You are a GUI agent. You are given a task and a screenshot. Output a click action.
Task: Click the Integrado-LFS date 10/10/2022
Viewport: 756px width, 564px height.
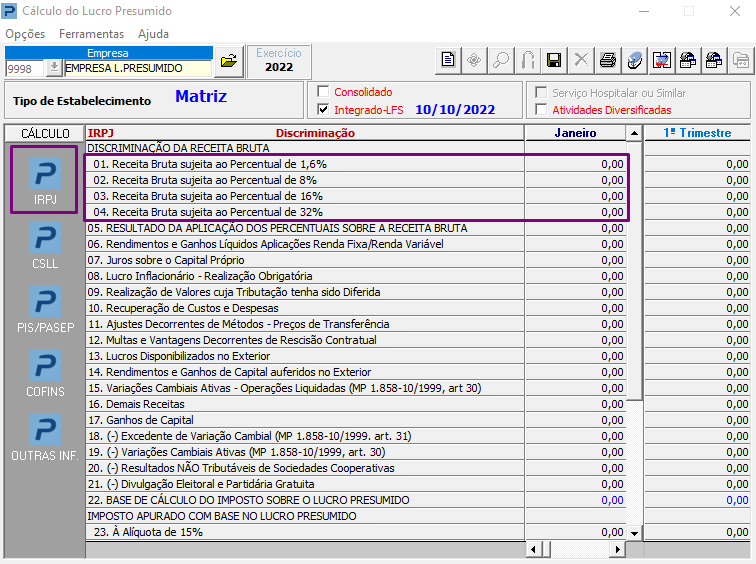click(x=455, y=109)
